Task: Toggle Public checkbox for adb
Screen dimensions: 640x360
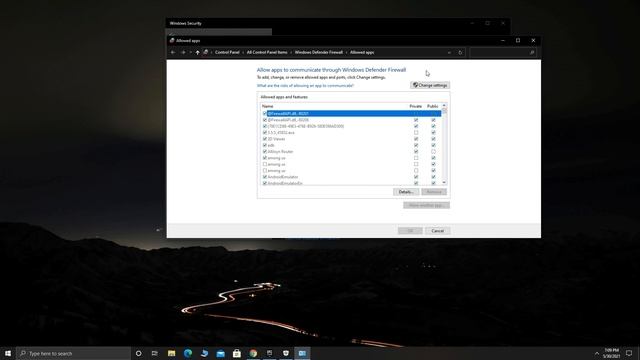Action: 433,145
